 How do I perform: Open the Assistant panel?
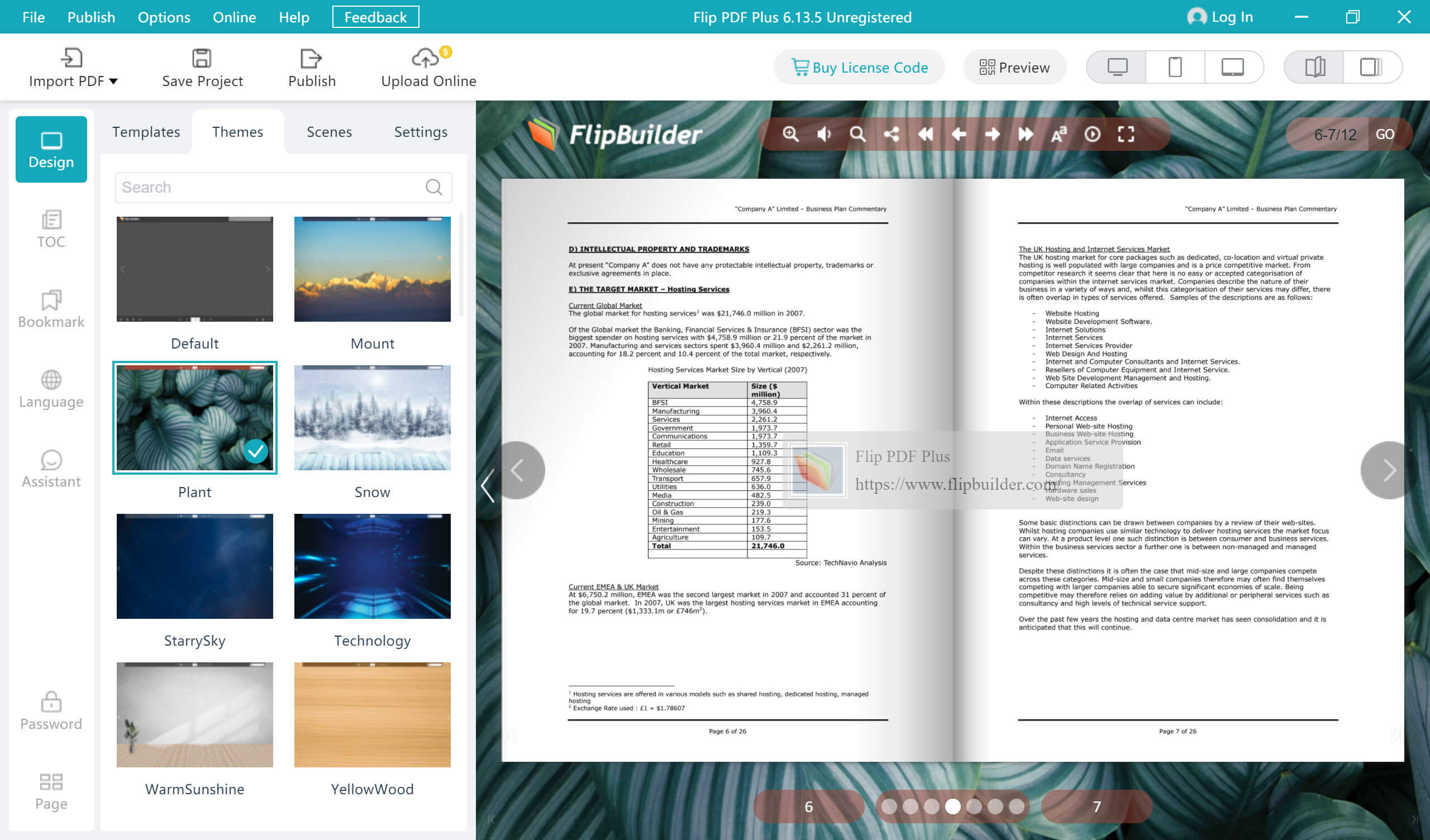coord(51,467)
